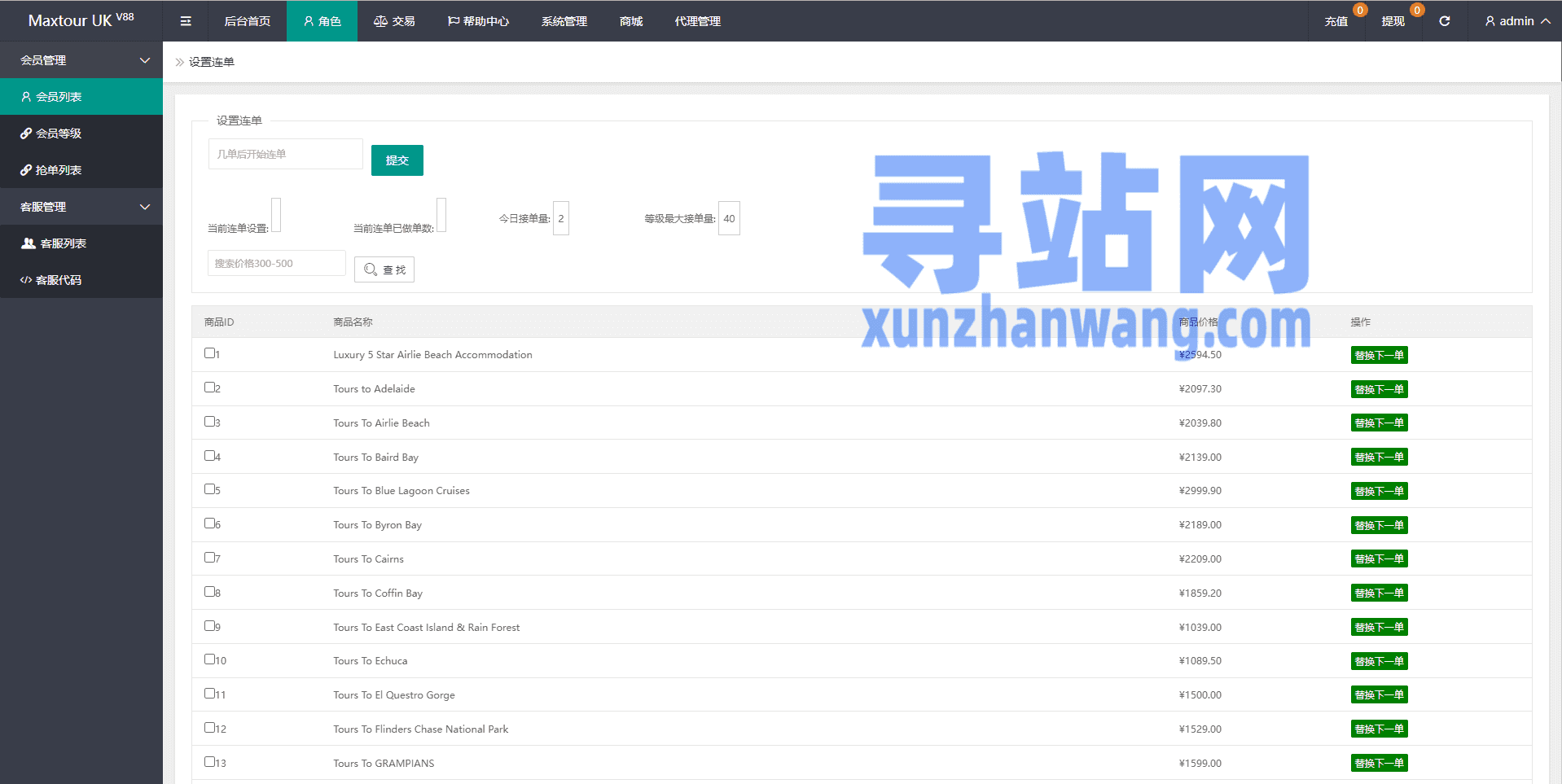1562x784 pixels.
Task: Focus the 搜索价格300-500 input field
Action: [277, 263]
